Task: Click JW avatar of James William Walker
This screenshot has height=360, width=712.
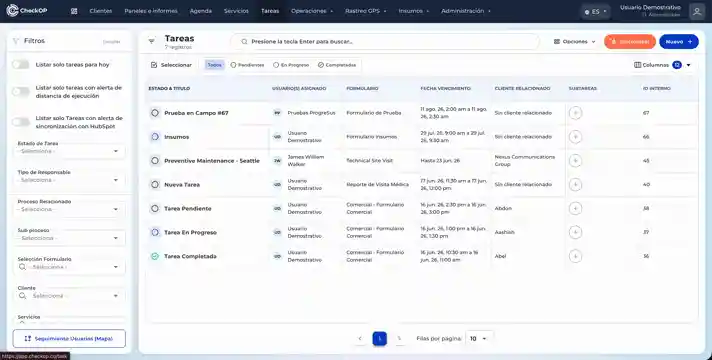Action: [277, 161]
